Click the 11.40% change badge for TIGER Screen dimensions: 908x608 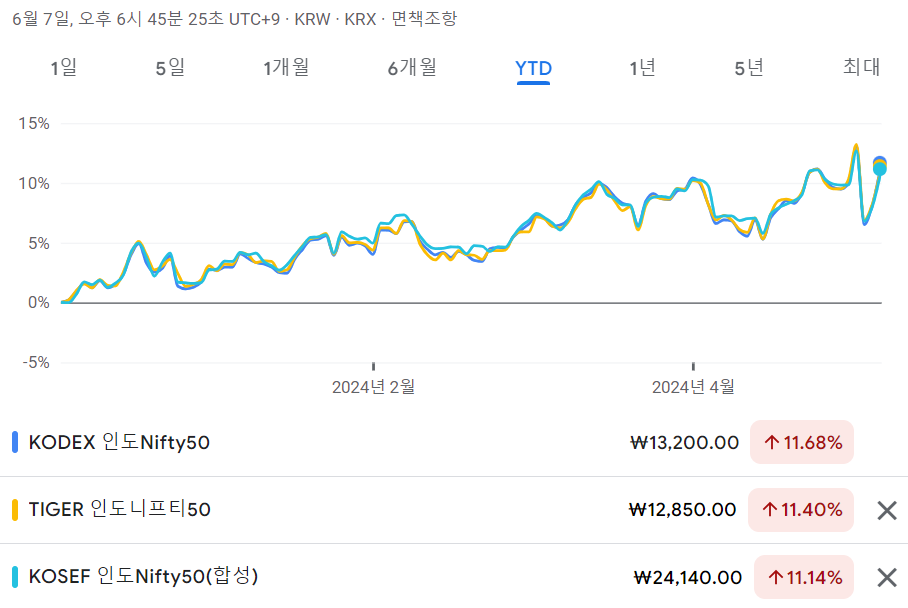pyautogui.click(x=801, y=510)
